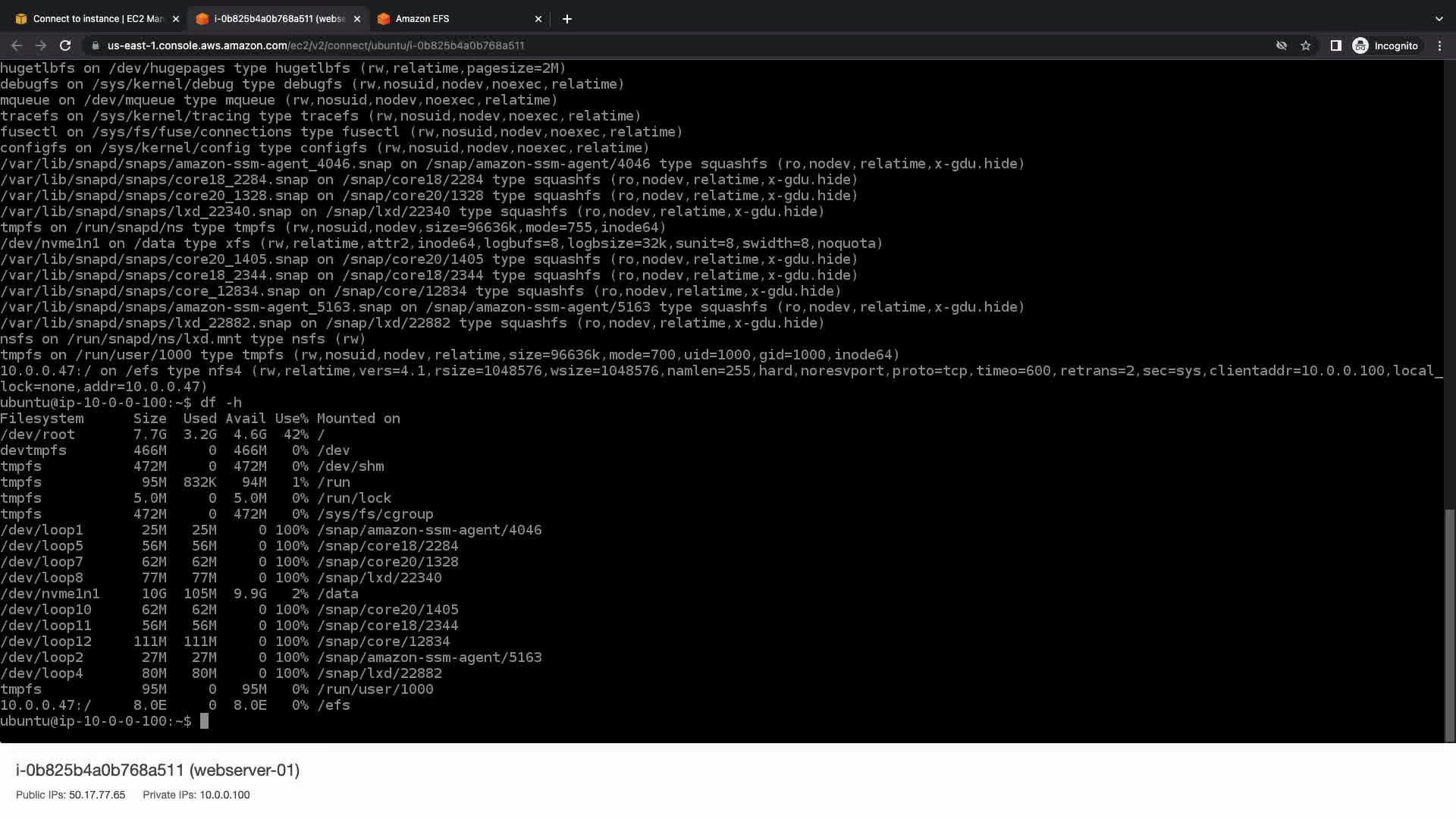Click the browser forward arrow
Screen dimensions: 1456x819
41,45
